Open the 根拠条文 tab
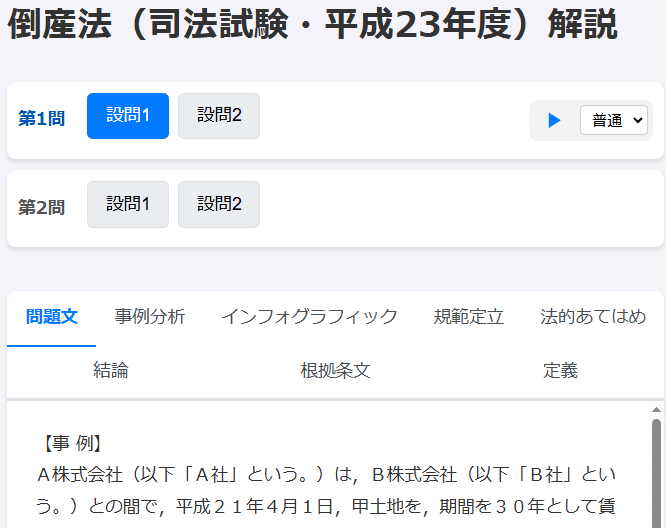Viewport: 666px width, 528px height. [335, 370]
